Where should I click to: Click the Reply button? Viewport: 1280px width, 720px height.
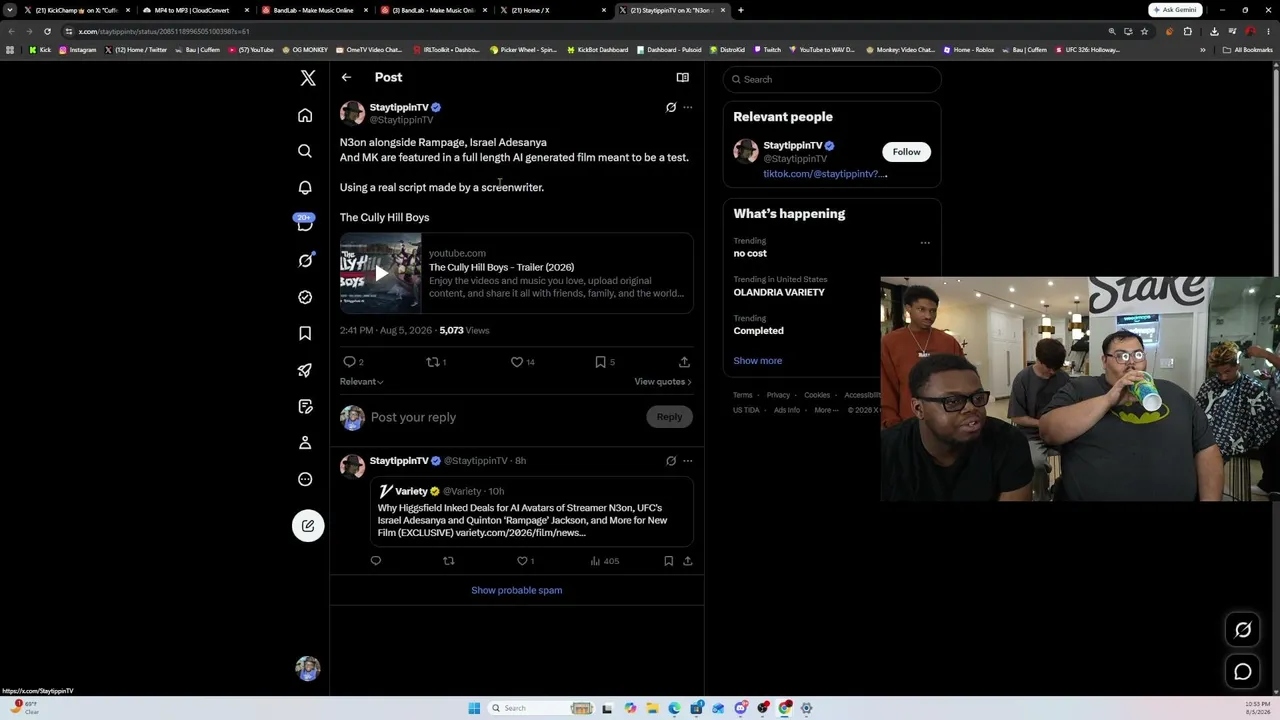[x=669, y=417]
